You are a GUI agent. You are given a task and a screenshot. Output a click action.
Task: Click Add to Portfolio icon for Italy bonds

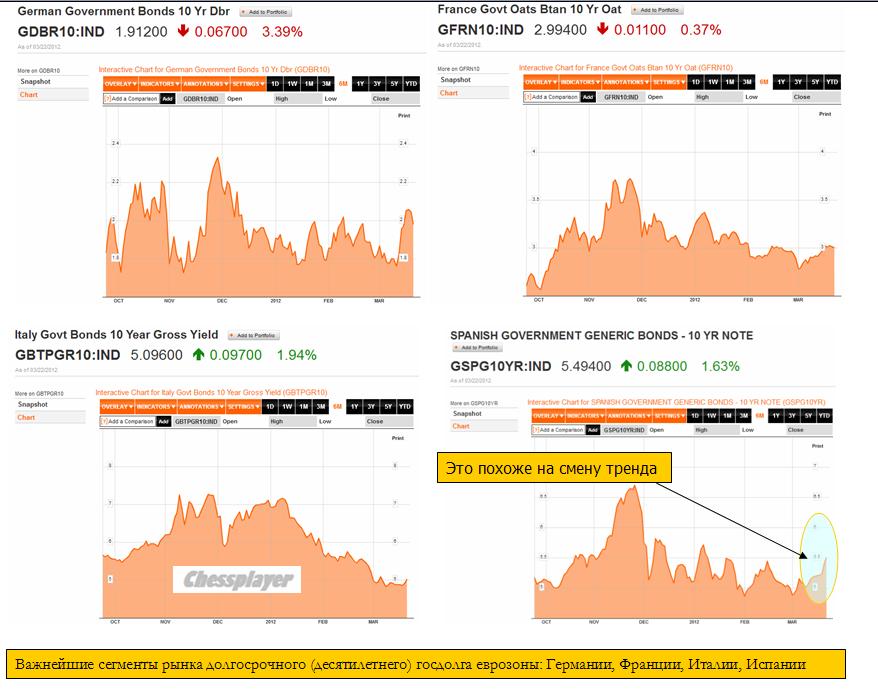(254, 336)
